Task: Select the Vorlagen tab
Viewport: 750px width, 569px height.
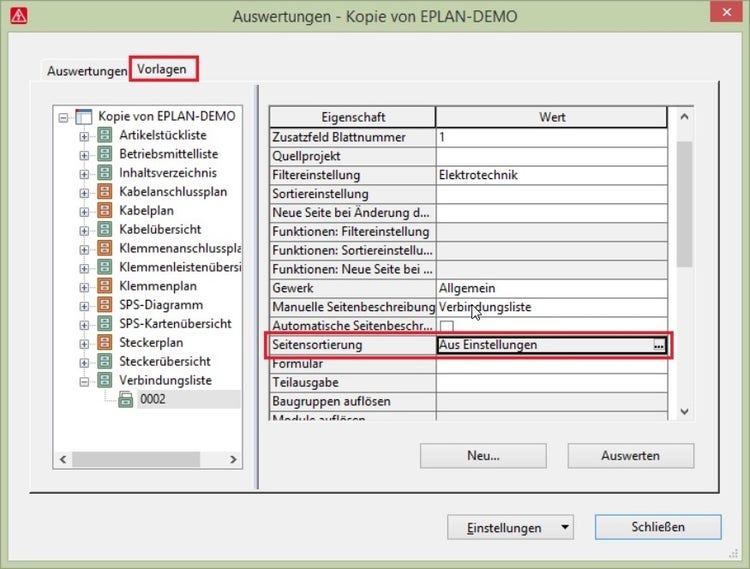Action: click(x=163, y=70)
